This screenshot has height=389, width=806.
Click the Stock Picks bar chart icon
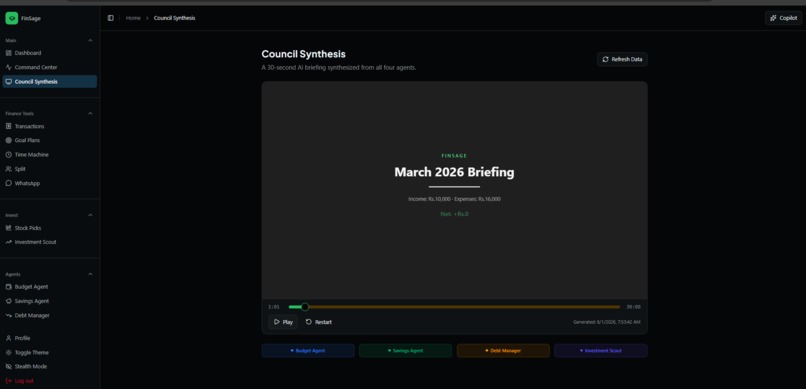8,228
